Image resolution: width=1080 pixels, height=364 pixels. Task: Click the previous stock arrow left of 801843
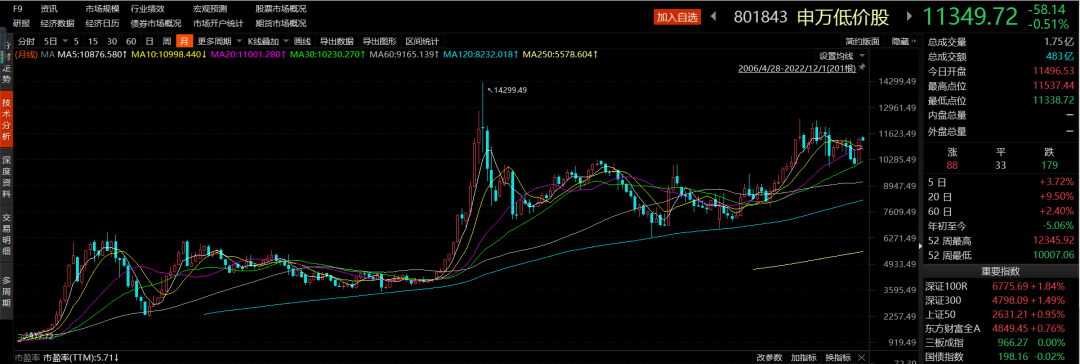click(715, 17)
